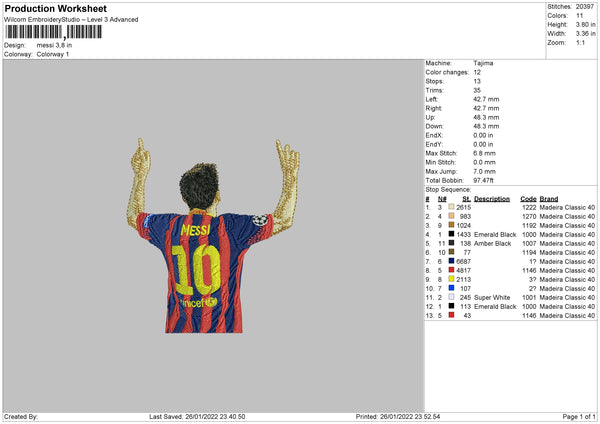Click the Max Jump value 7.0 mm
This screenshot has height=424, width=600.
point(484,171)
